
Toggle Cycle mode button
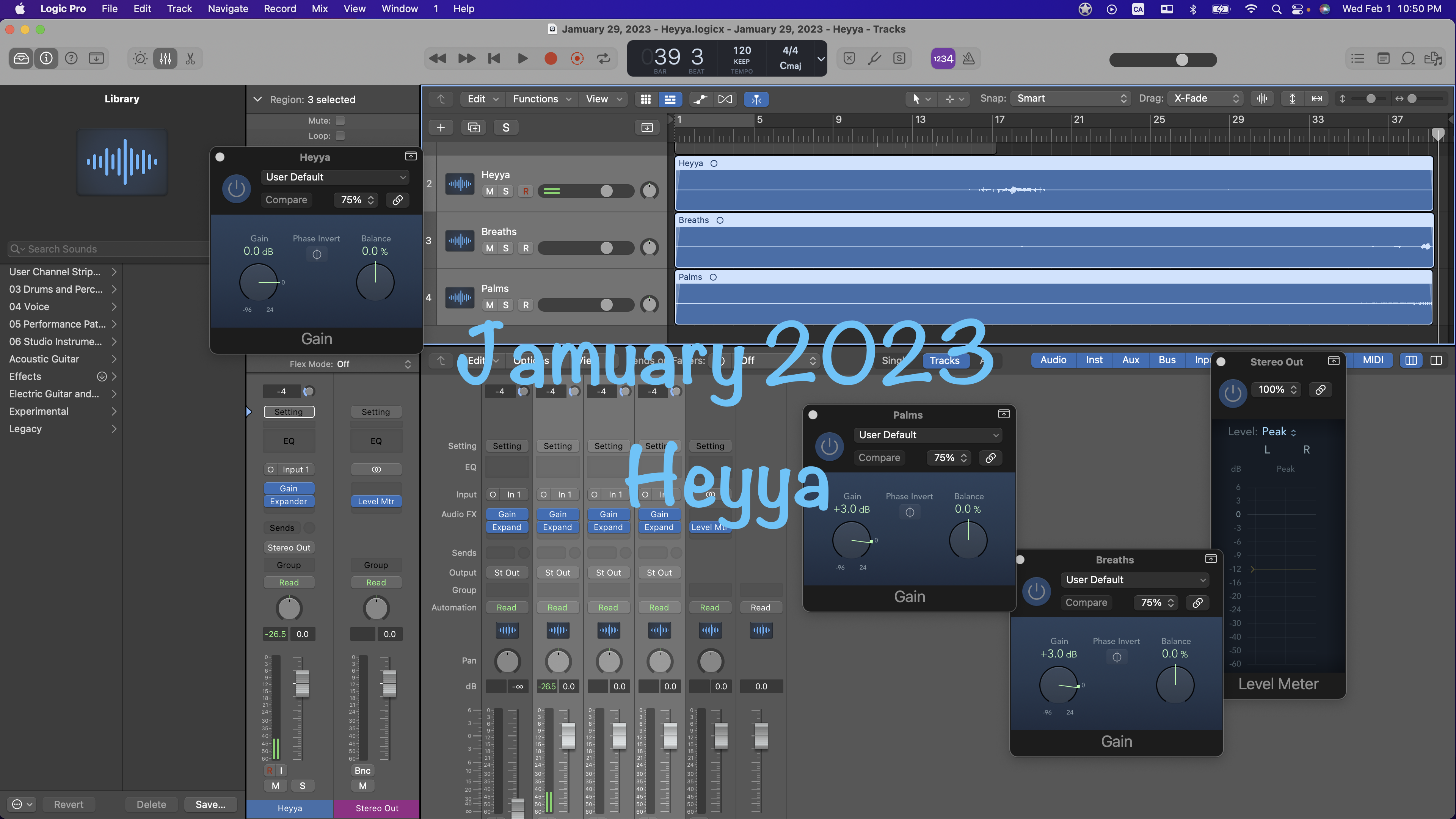(604, 58)
